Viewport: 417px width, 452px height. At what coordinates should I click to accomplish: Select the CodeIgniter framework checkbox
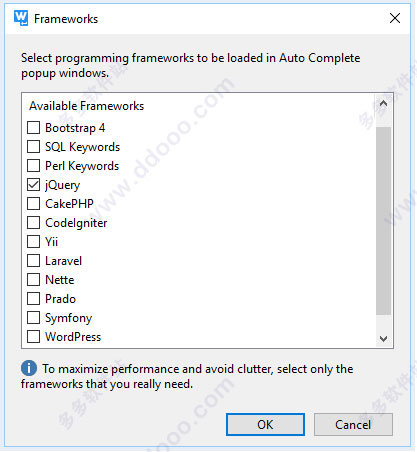click(x=33, y=223)
